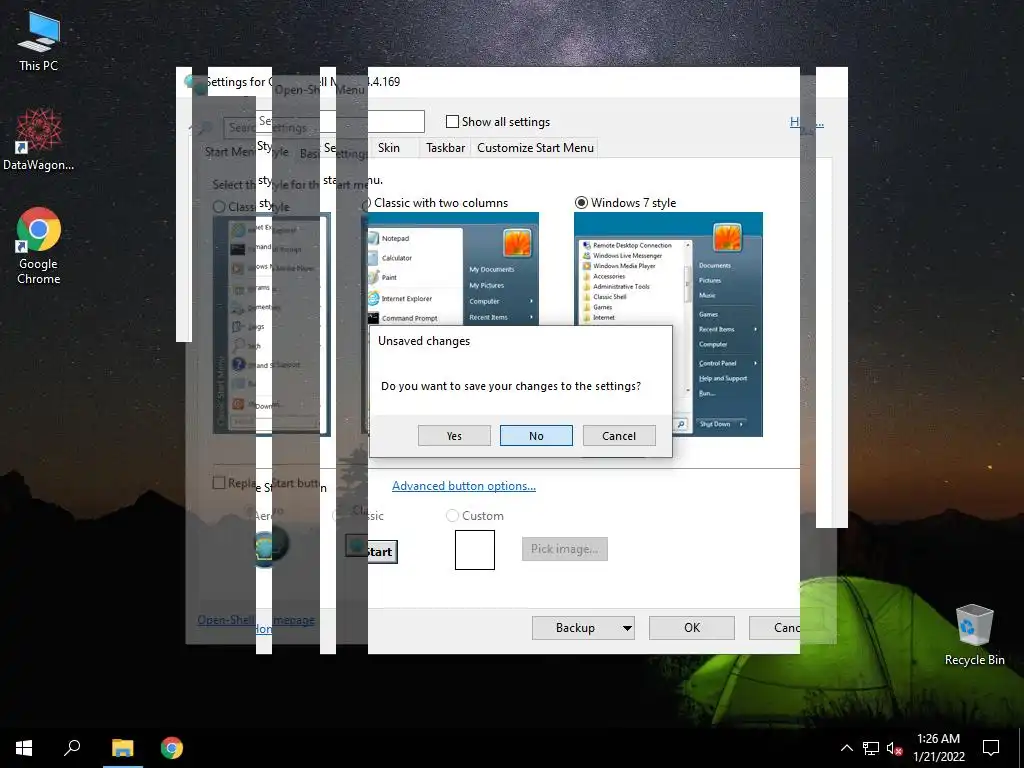Screen dimensions: 1024x768
Task: Open the Customize Start Menu tab
Action: tap(536, 148)
